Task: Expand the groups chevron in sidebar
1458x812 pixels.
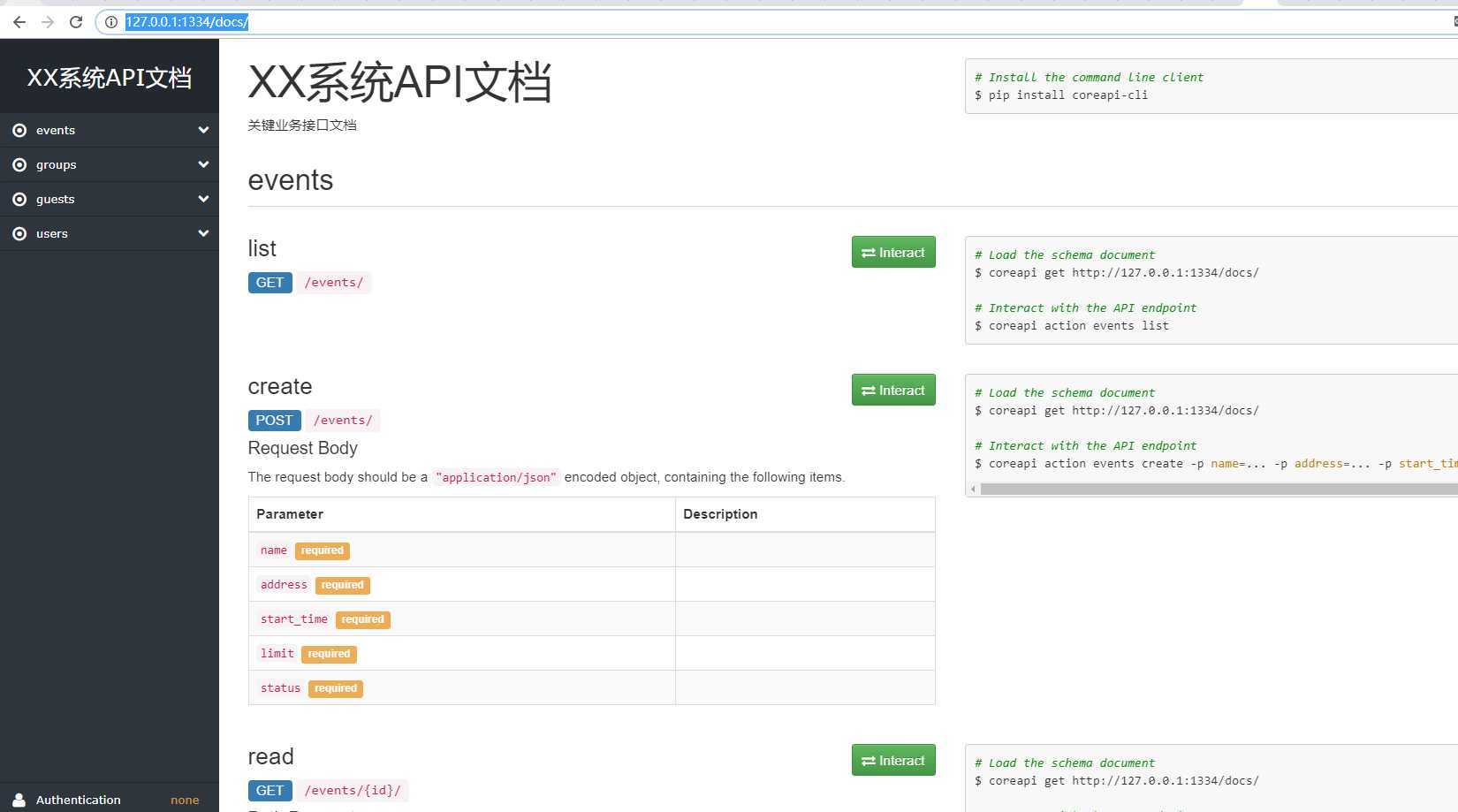Action: point(203,164)
